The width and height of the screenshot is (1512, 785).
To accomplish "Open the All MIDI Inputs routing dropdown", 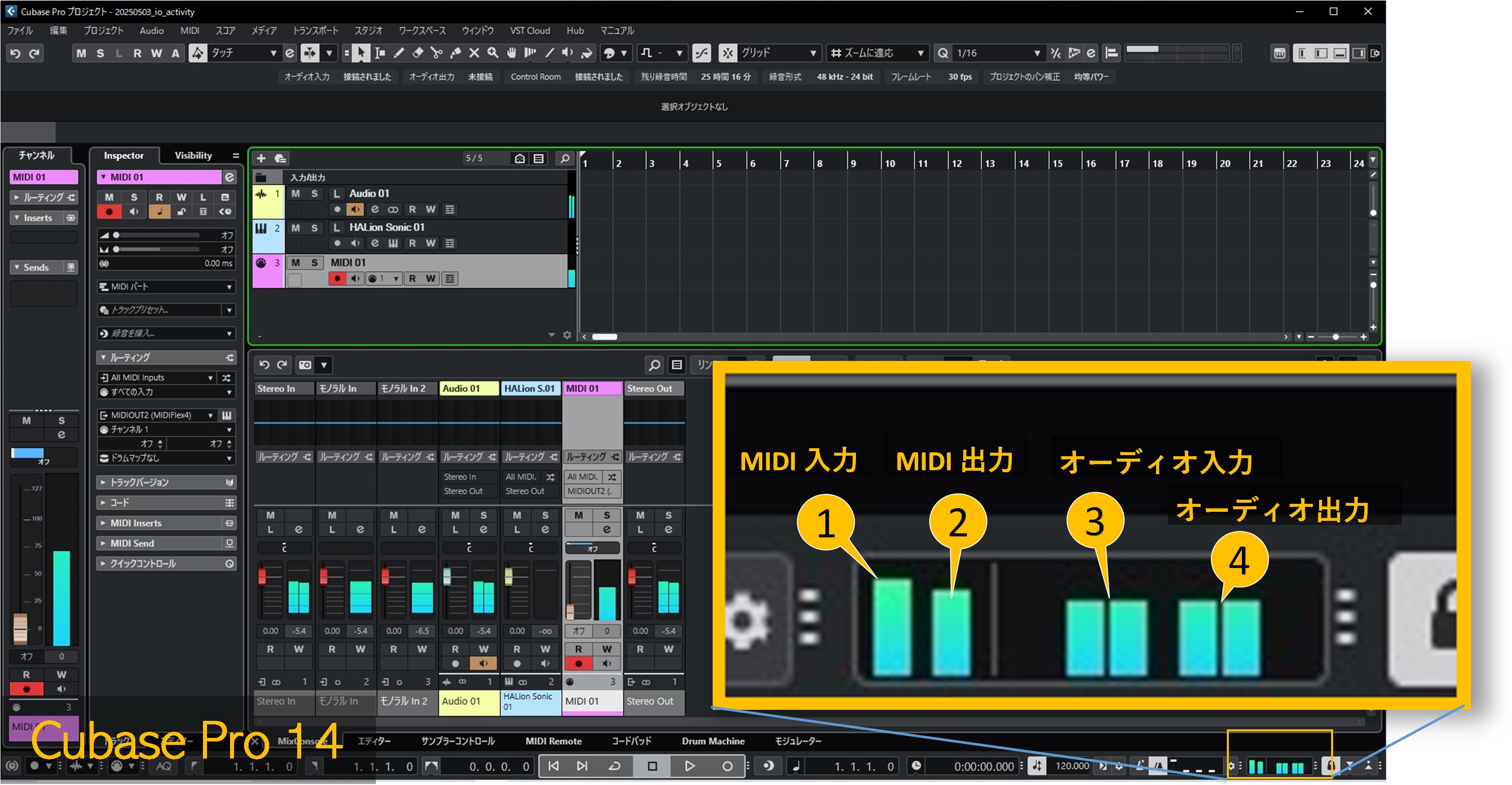I will pyautogui.click(x=157, y=378).
